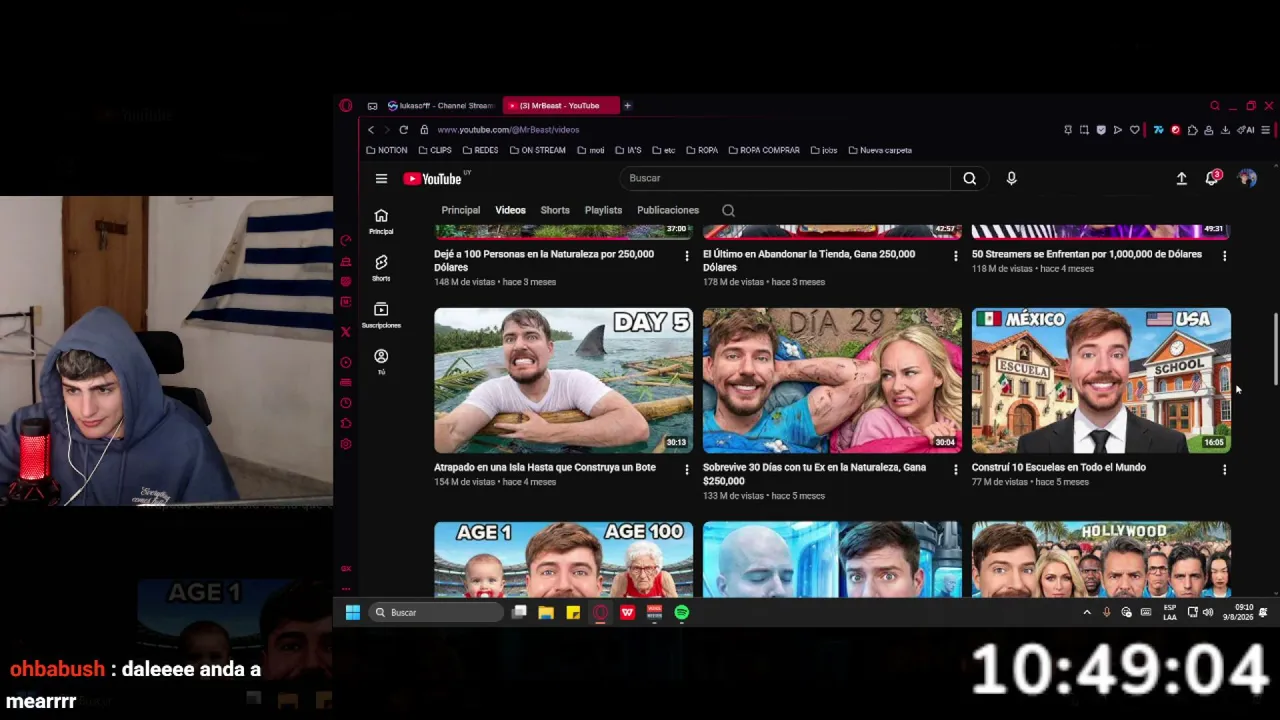Play the DAY 5 shark island thumbnail

pos(563,380)
